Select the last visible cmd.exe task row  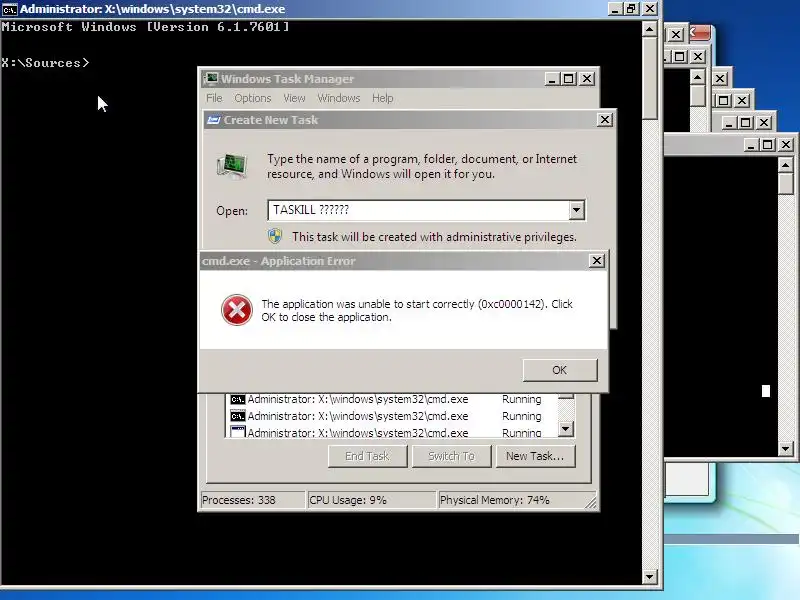(x=392, y=432)
